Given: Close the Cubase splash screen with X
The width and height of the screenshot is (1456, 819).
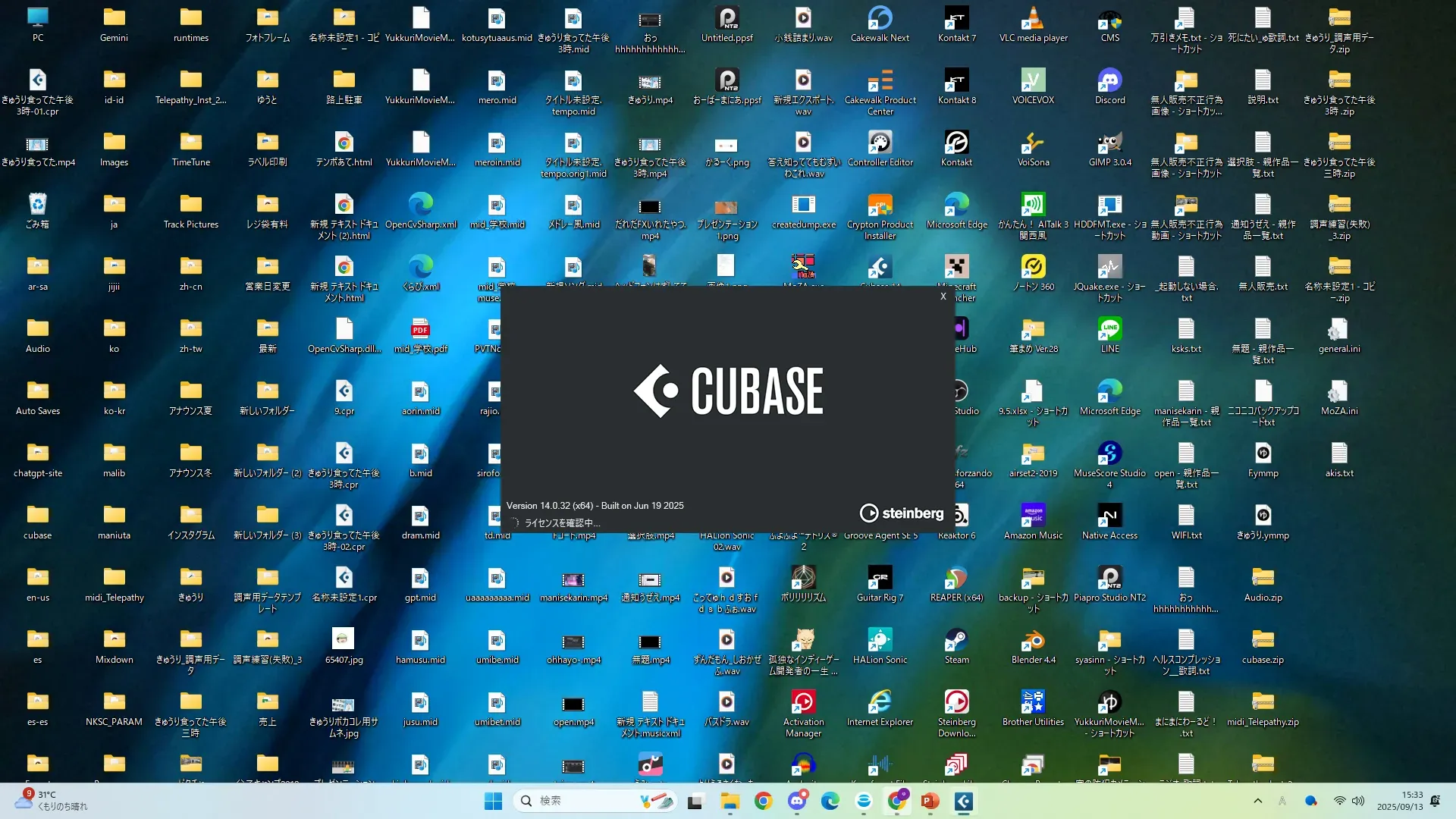Looking at the screenshot, I should 943,297.
